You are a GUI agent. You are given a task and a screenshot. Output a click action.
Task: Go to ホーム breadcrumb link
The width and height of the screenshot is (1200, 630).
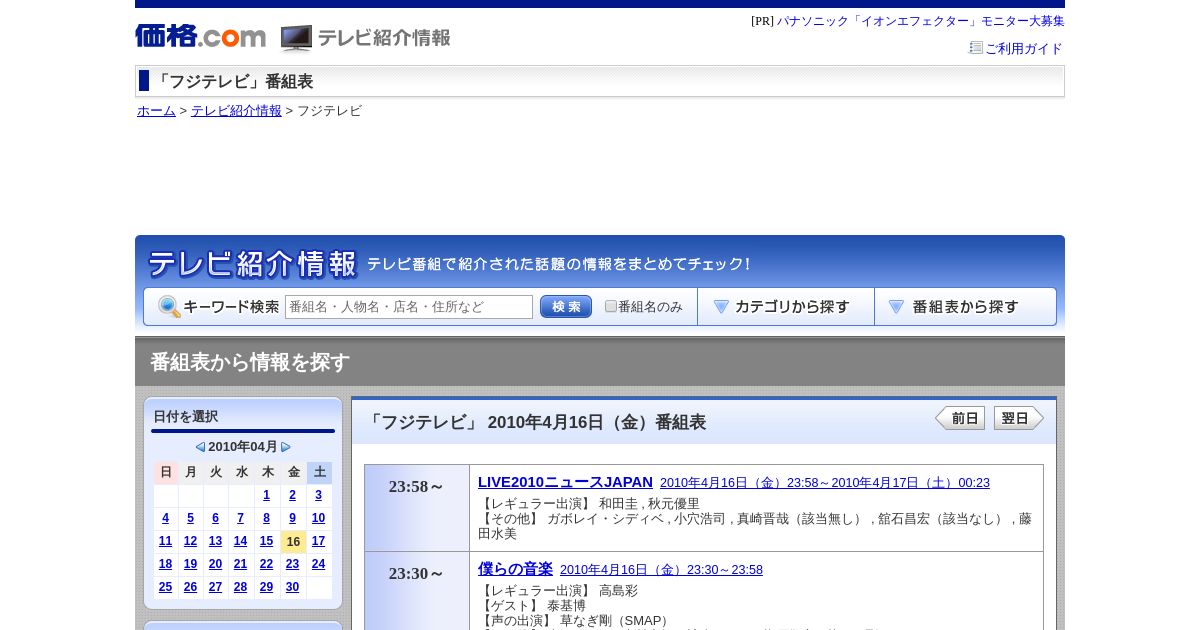pos(156,111)
